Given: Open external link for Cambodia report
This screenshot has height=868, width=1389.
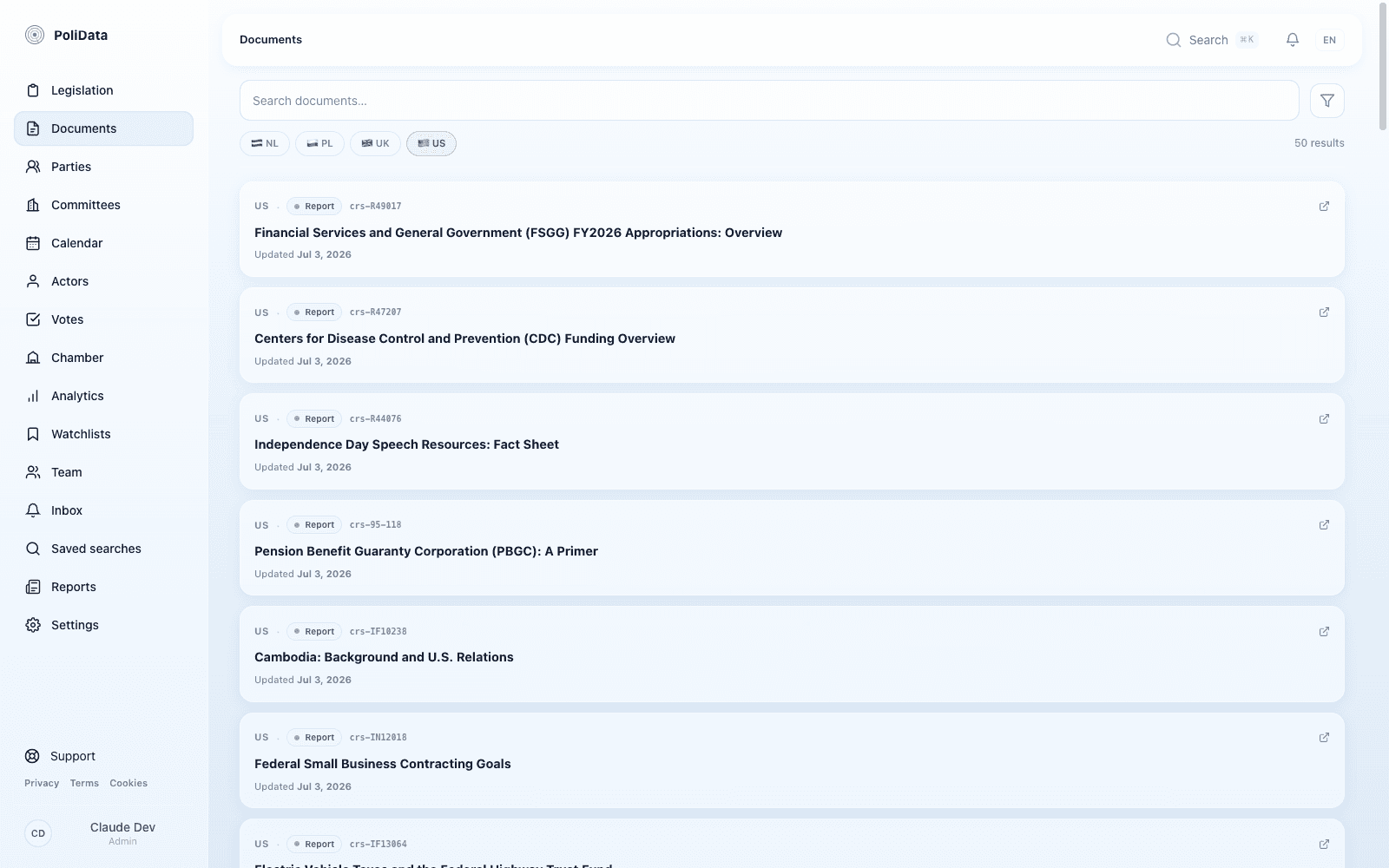Looking at the screenshot, I should click(x=1324, y=632).
